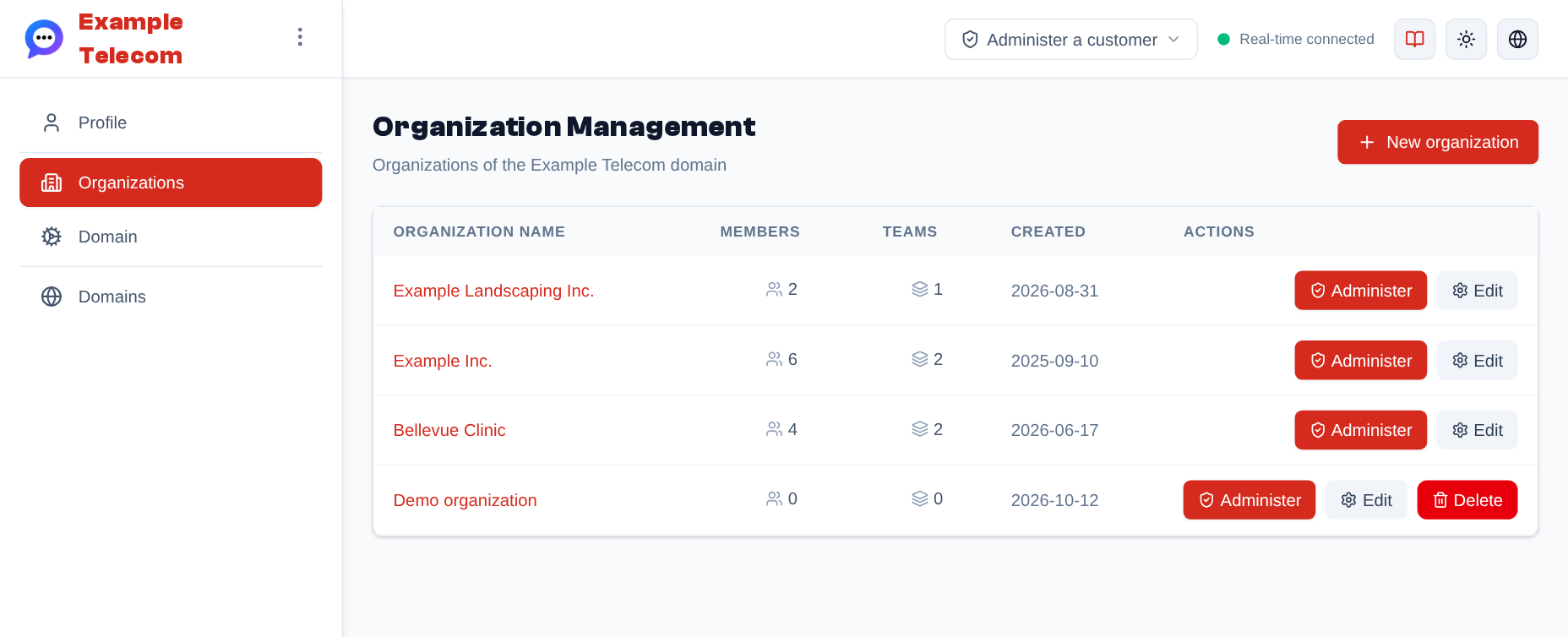Open the Administer a customer dropdown
The height and width of the screenshot is (637, 1568).
click(x=1070, y=40)
